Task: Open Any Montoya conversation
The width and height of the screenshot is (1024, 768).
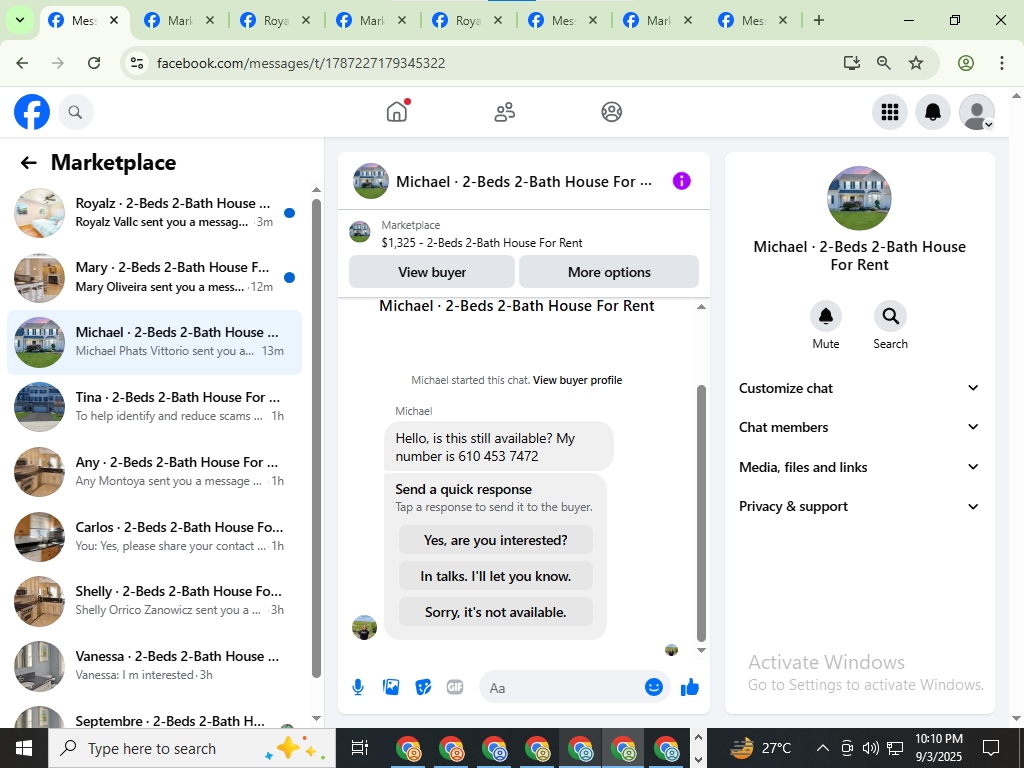Action: pyautogui.click(x=154, y=472)
